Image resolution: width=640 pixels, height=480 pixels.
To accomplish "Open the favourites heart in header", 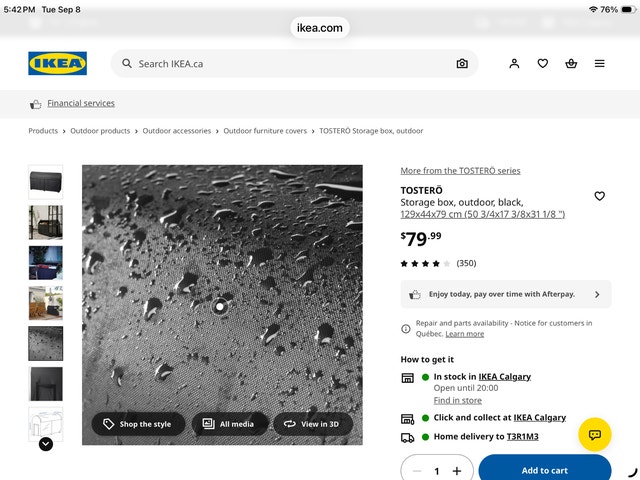I will [x=542, y=63].
